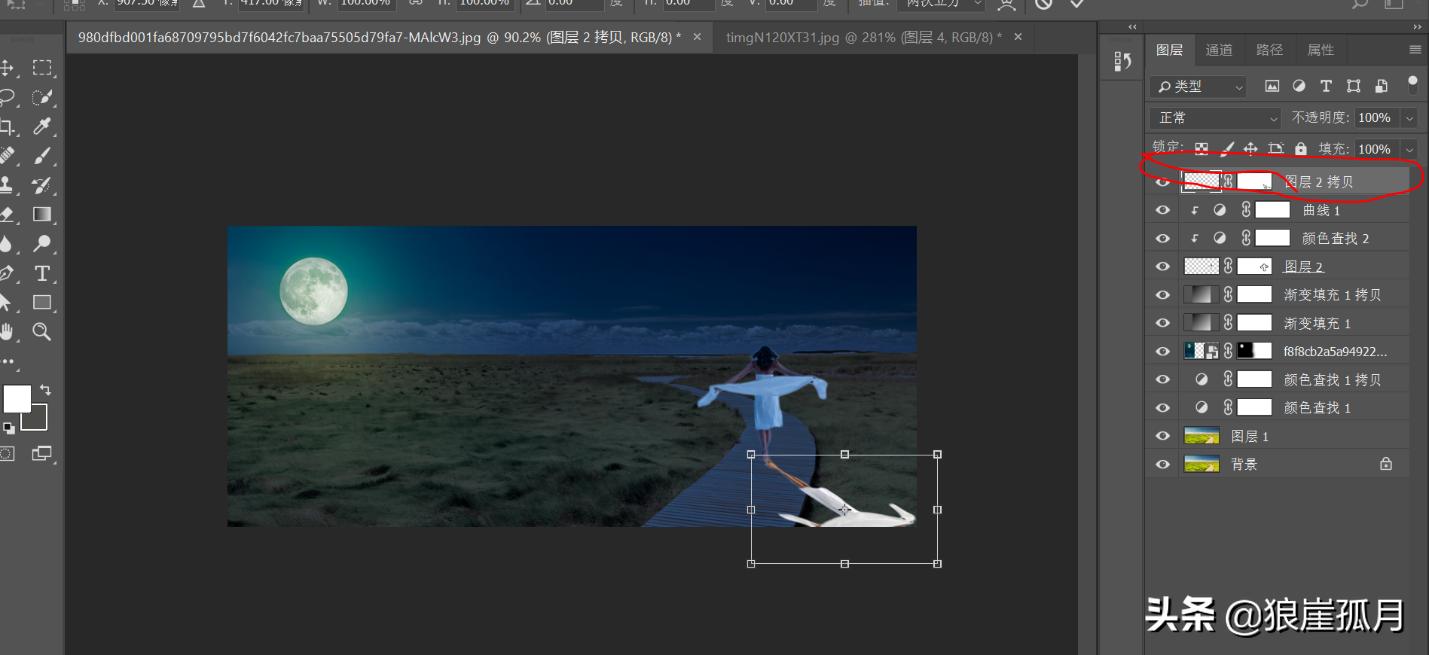Click the 图层 1 layer thumbnail
The image size is (1429, 655).
pos(1201,435)
